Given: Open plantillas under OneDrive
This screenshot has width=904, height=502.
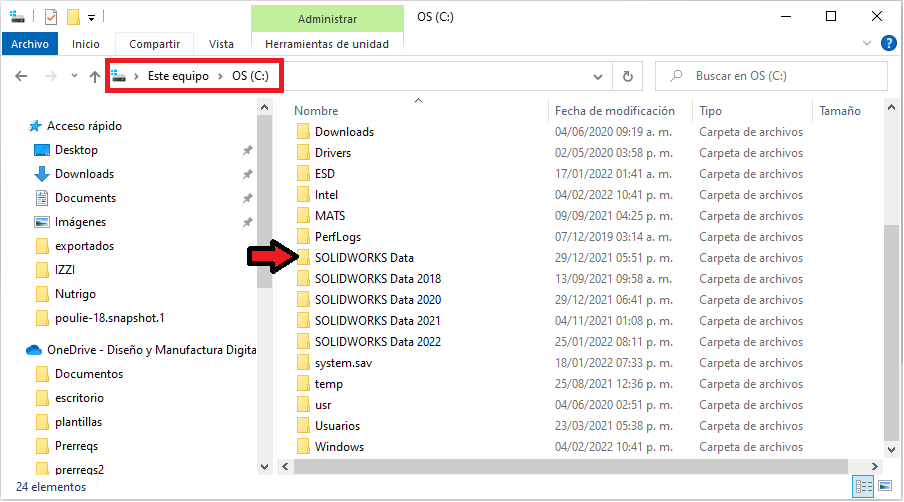Looking at the screenshot, I should [78, 422].
